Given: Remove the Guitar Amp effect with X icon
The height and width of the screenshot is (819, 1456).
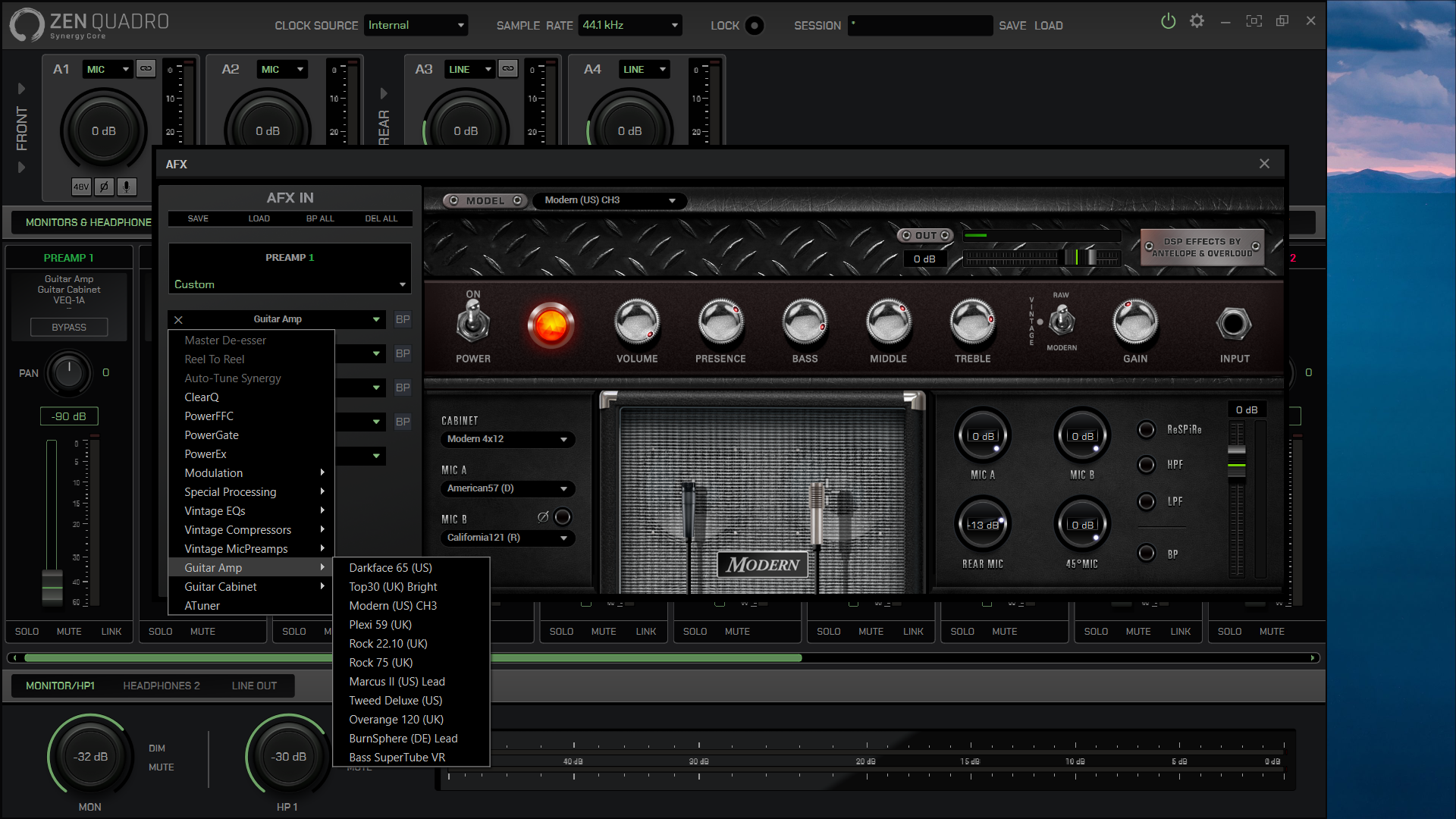Looking at the screenshot, I should point(178,320).
